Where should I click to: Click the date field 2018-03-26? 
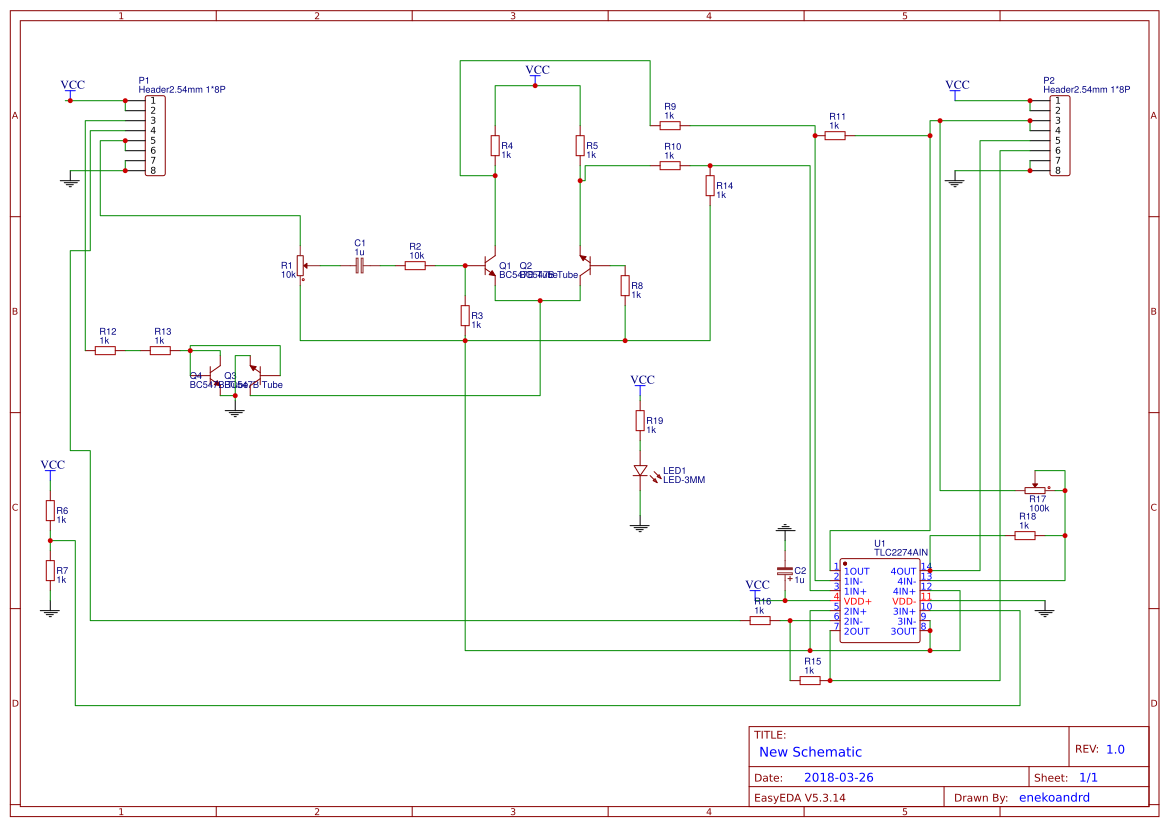coord(838,777)
